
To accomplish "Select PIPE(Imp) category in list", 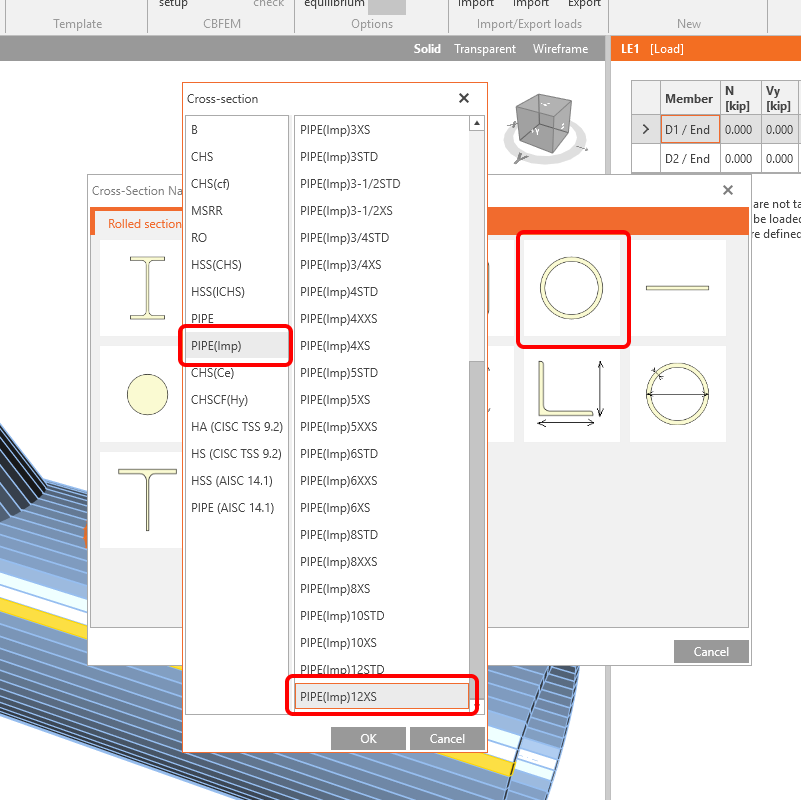I will 235,346.
